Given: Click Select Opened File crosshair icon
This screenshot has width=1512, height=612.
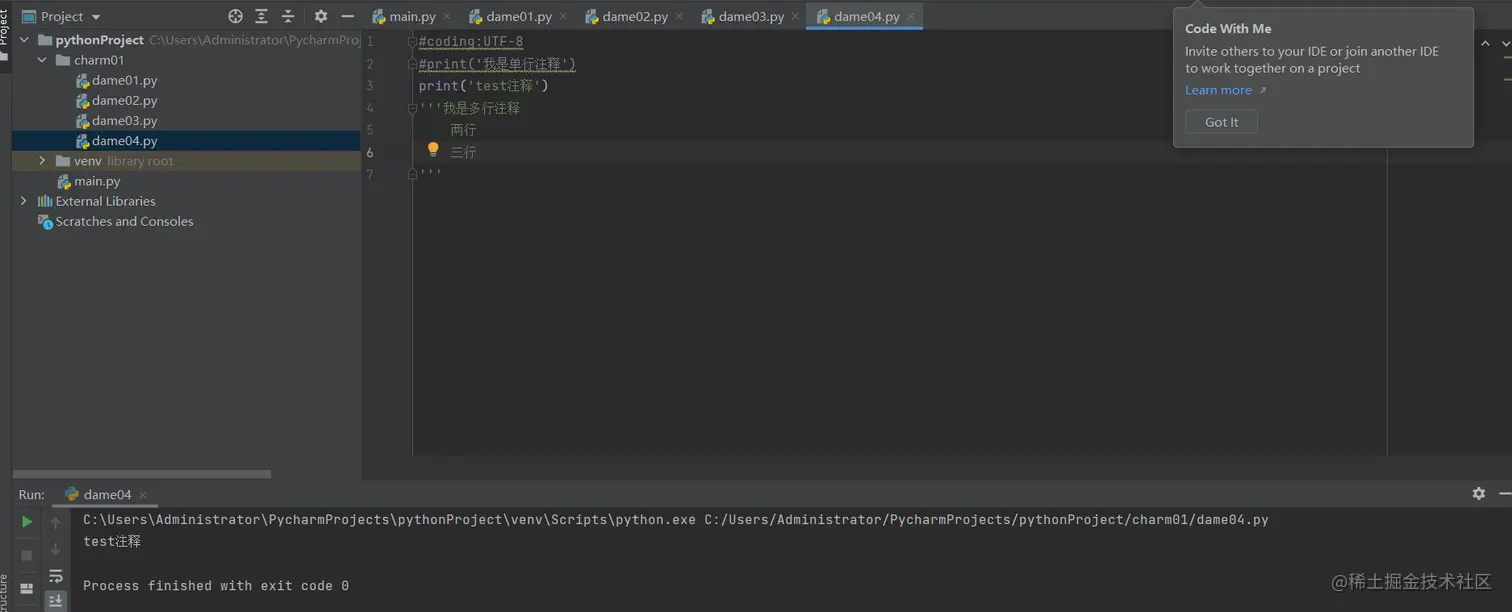Looking at the screenshot, I should tap(235, 16).
